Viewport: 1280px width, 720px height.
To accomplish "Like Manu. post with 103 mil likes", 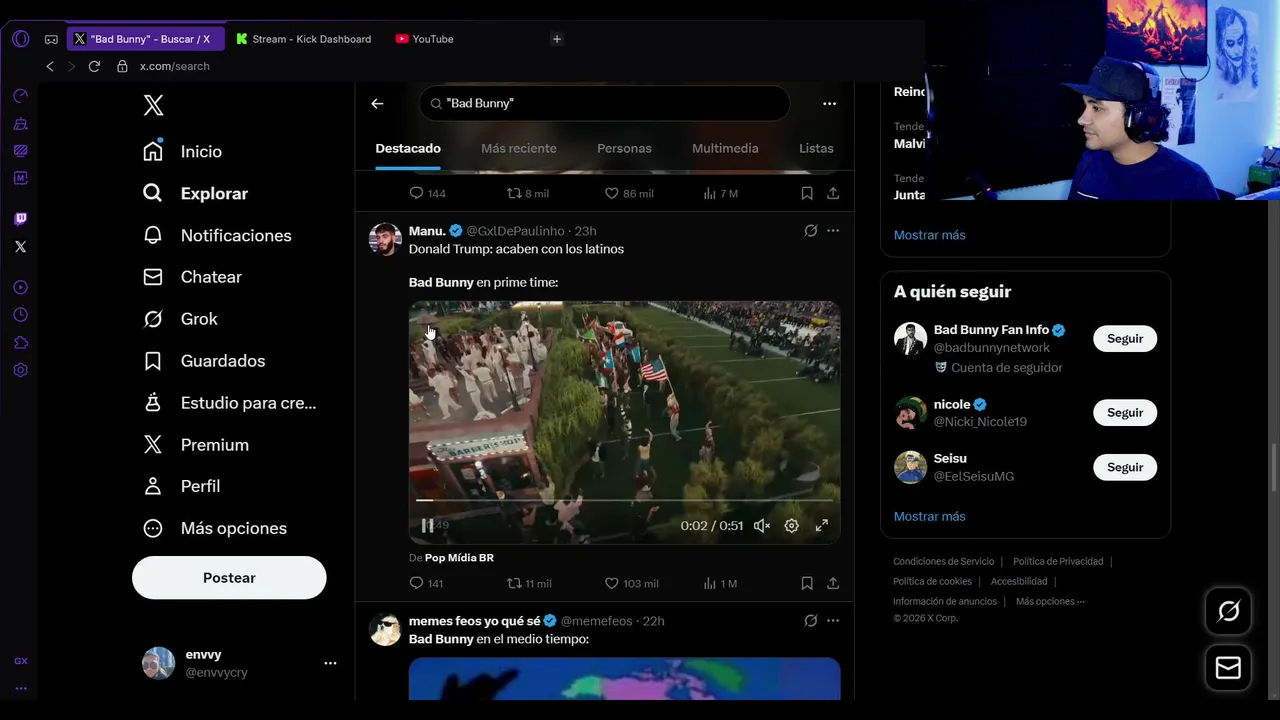I will coord(631,583).
